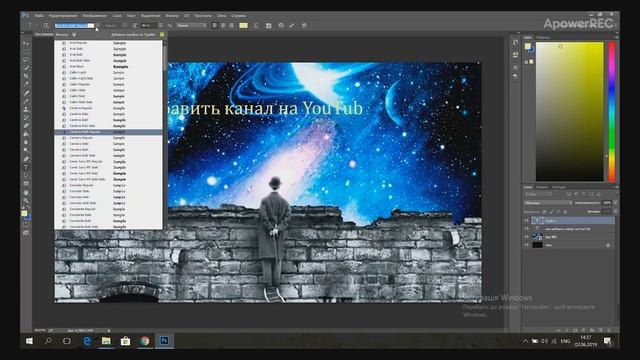Open the Фильтр menu
The width and height of the screenshot is (640, 360).
click(x=172, y=16)
